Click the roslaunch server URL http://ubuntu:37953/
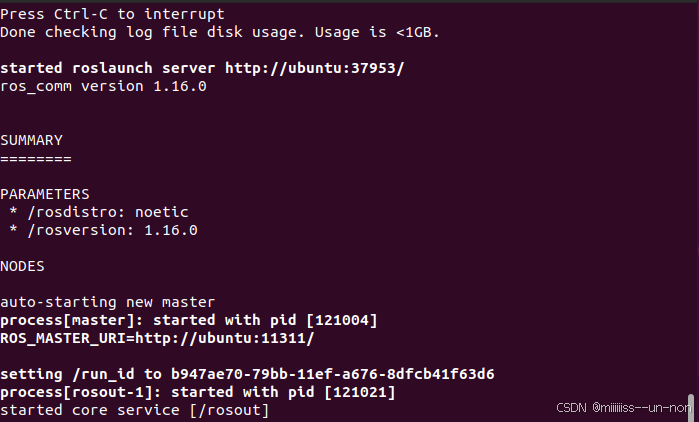The width and height of the screenshot is (699, 422). [x=314, y=68]
